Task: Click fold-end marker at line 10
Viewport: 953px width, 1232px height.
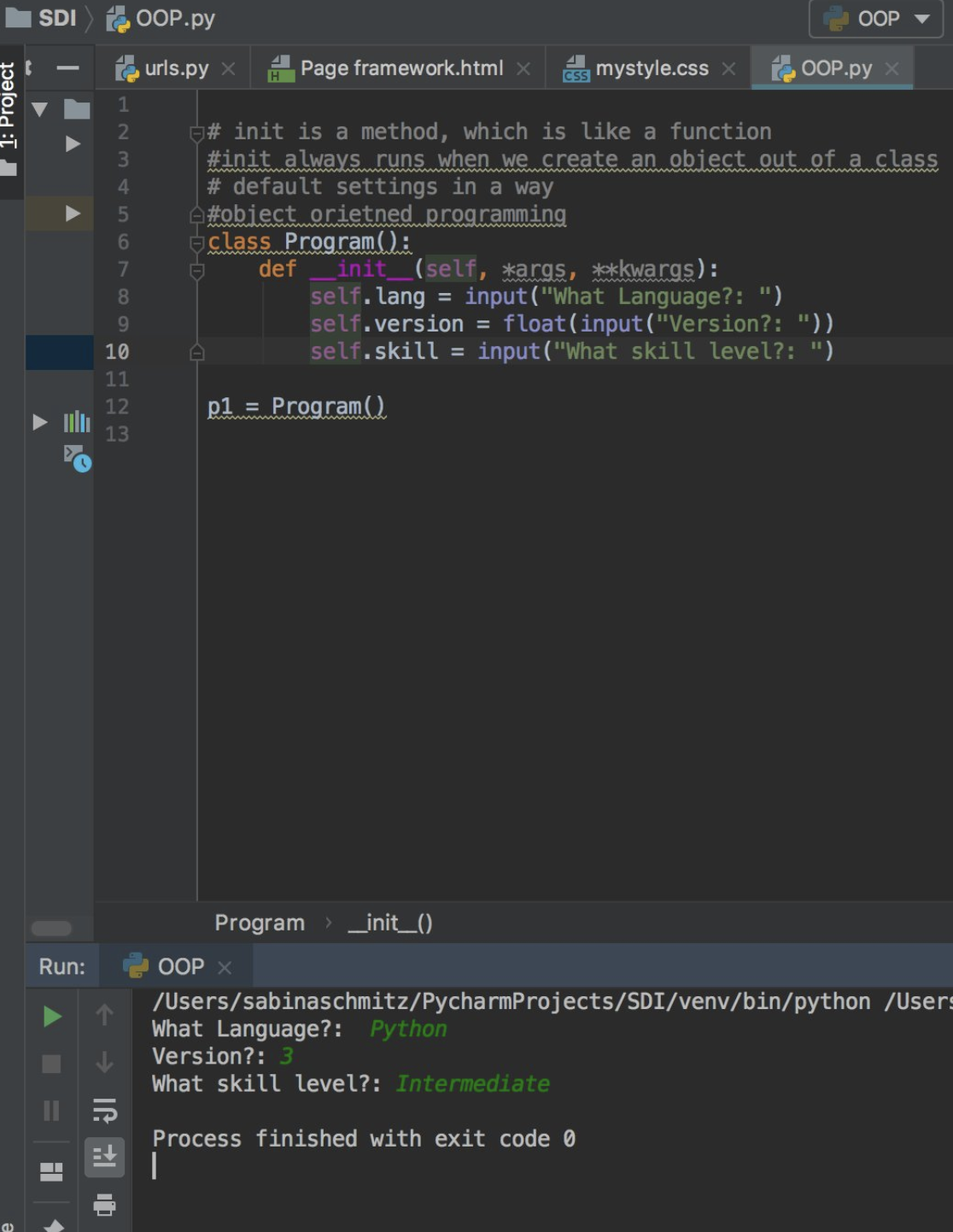Action: [196, 352]
